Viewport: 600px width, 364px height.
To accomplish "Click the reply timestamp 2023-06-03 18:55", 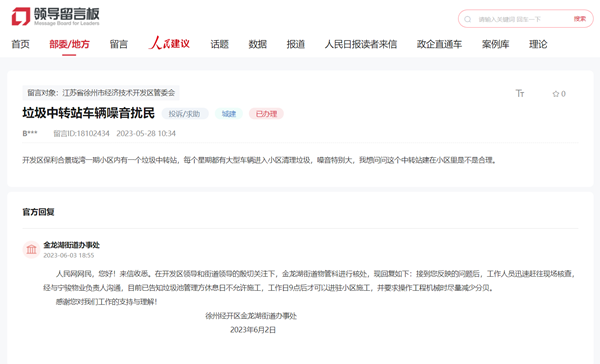I will point(68,255).
